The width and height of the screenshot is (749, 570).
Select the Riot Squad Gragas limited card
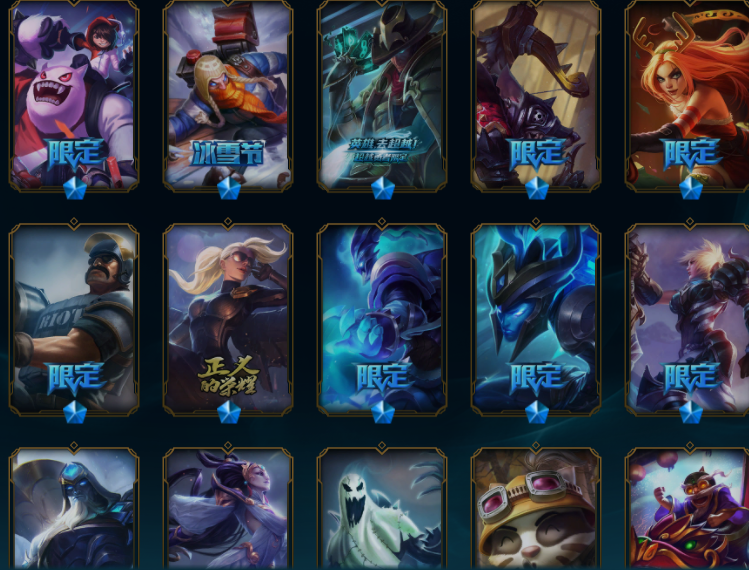point(74,319)
